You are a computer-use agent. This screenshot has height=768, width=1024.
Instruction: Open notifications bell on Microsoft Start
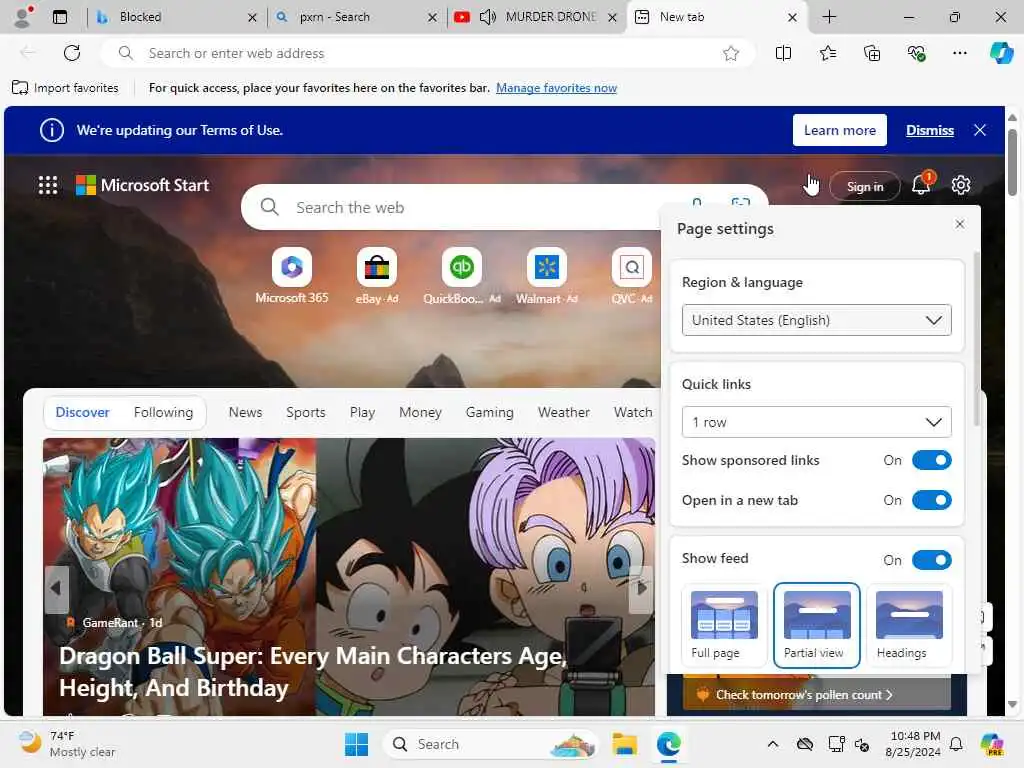click(x=921, y=185)
